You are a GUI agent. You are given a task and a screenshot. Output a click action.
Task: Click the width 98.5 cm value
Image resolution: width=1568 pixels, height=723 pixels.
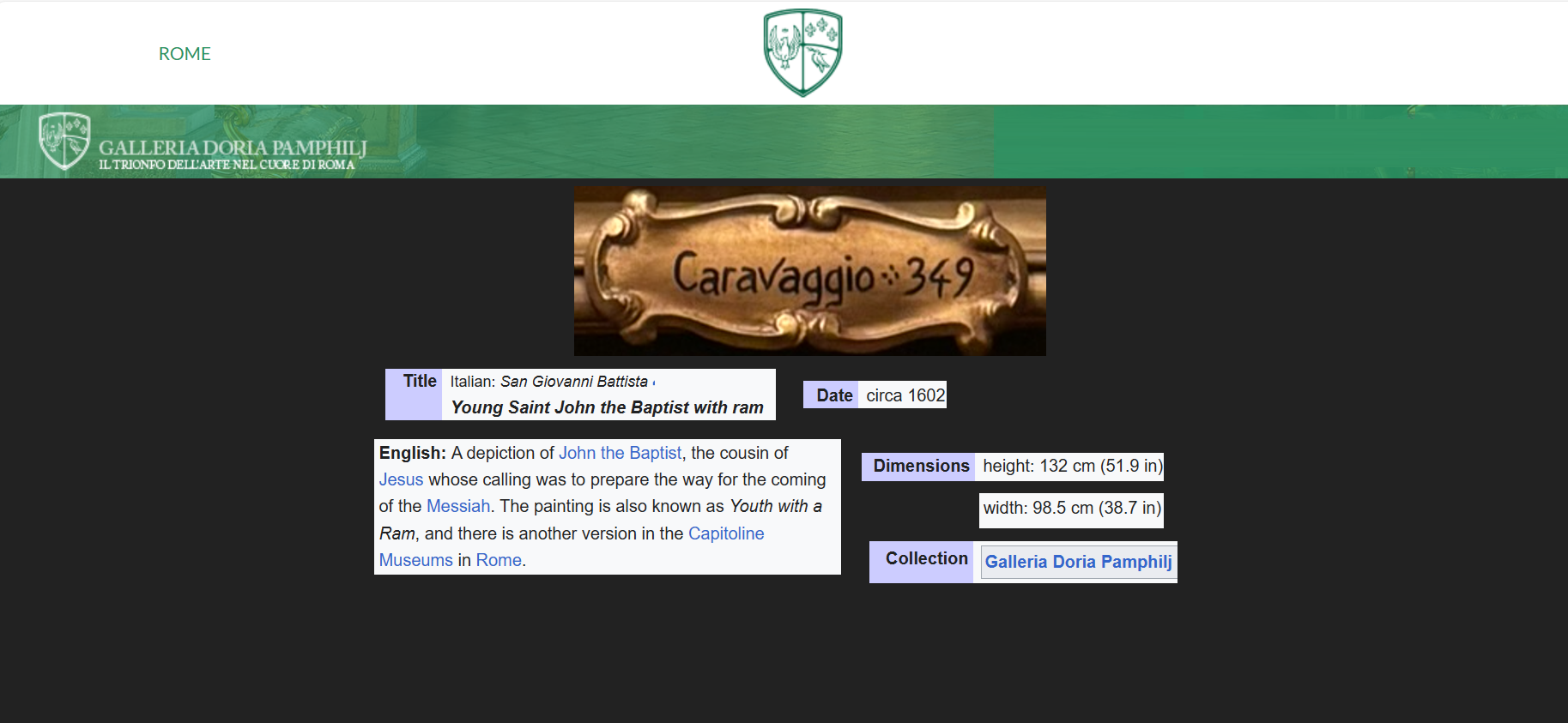(1071, 508)
